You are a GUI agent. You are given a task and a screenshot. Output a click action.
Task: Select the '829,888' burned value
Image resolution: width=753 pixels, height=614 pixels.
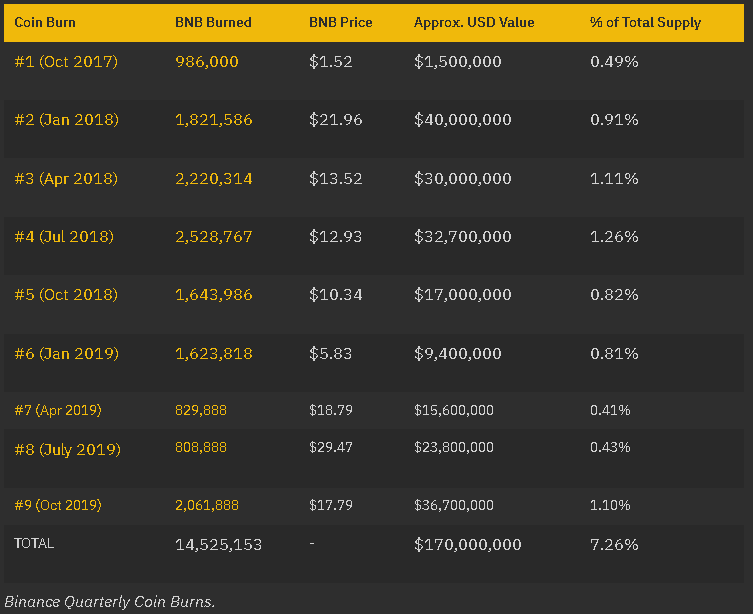coord(201,410)
